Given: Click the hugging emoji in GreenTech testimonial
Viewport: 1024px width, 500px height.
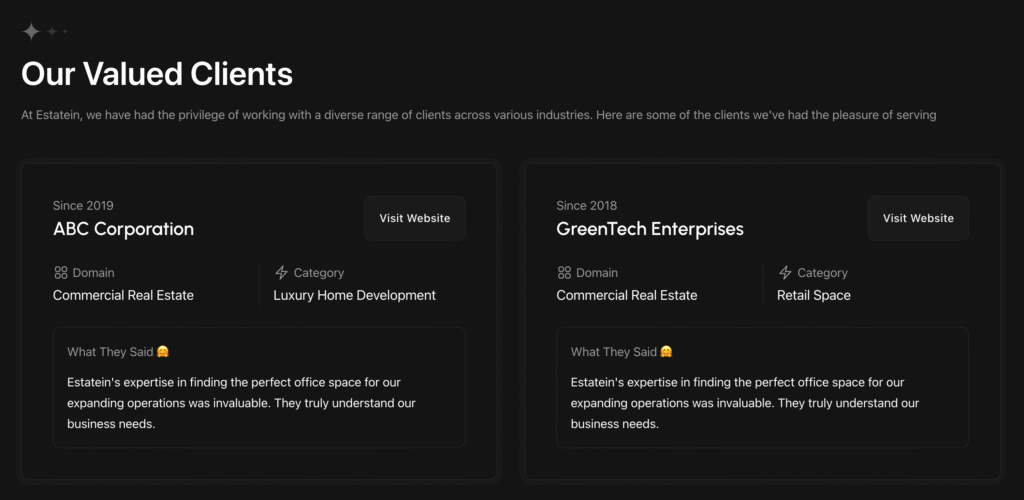Looking at the screenshot, I should tap(666, 352).
